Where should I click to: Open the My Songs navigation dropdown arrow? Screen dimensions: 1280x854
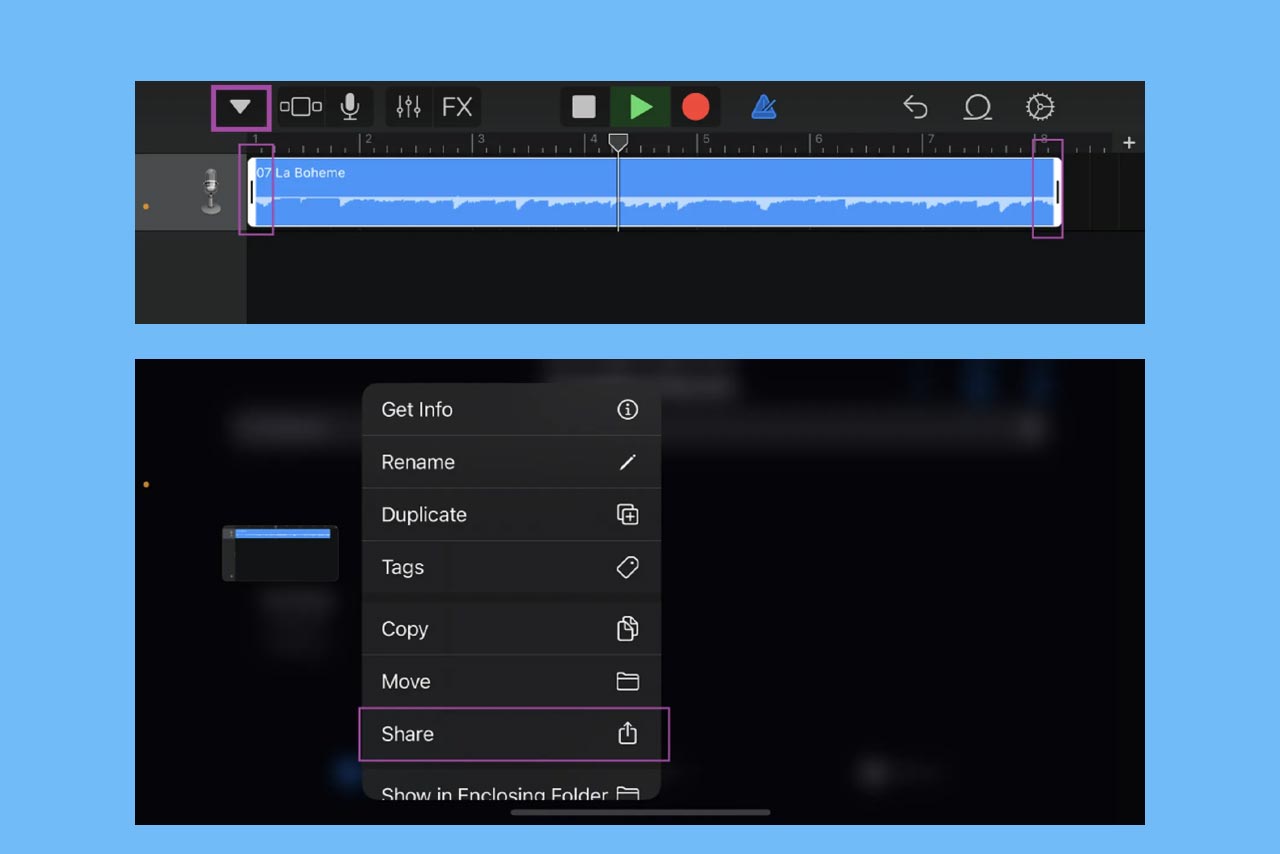(240, 107)
